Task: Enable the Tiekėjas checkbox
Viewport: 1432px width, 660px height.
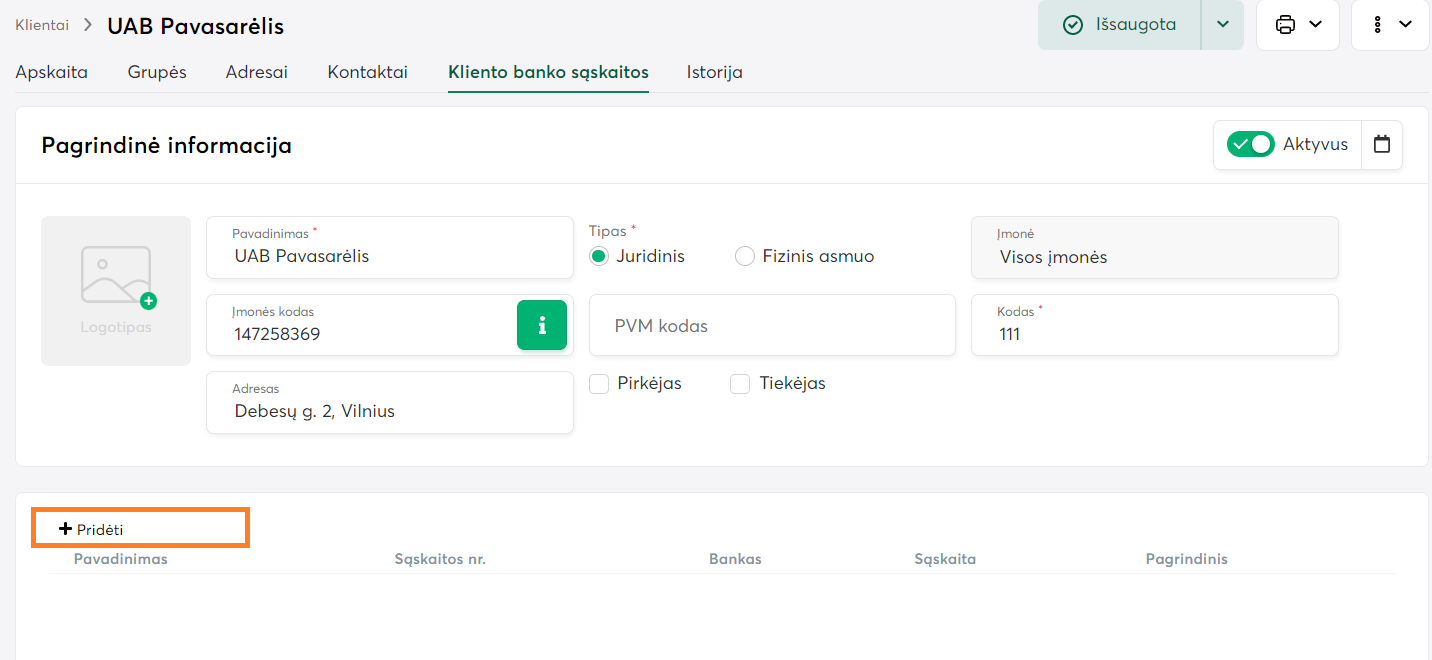Action: (x=740, y=384)
